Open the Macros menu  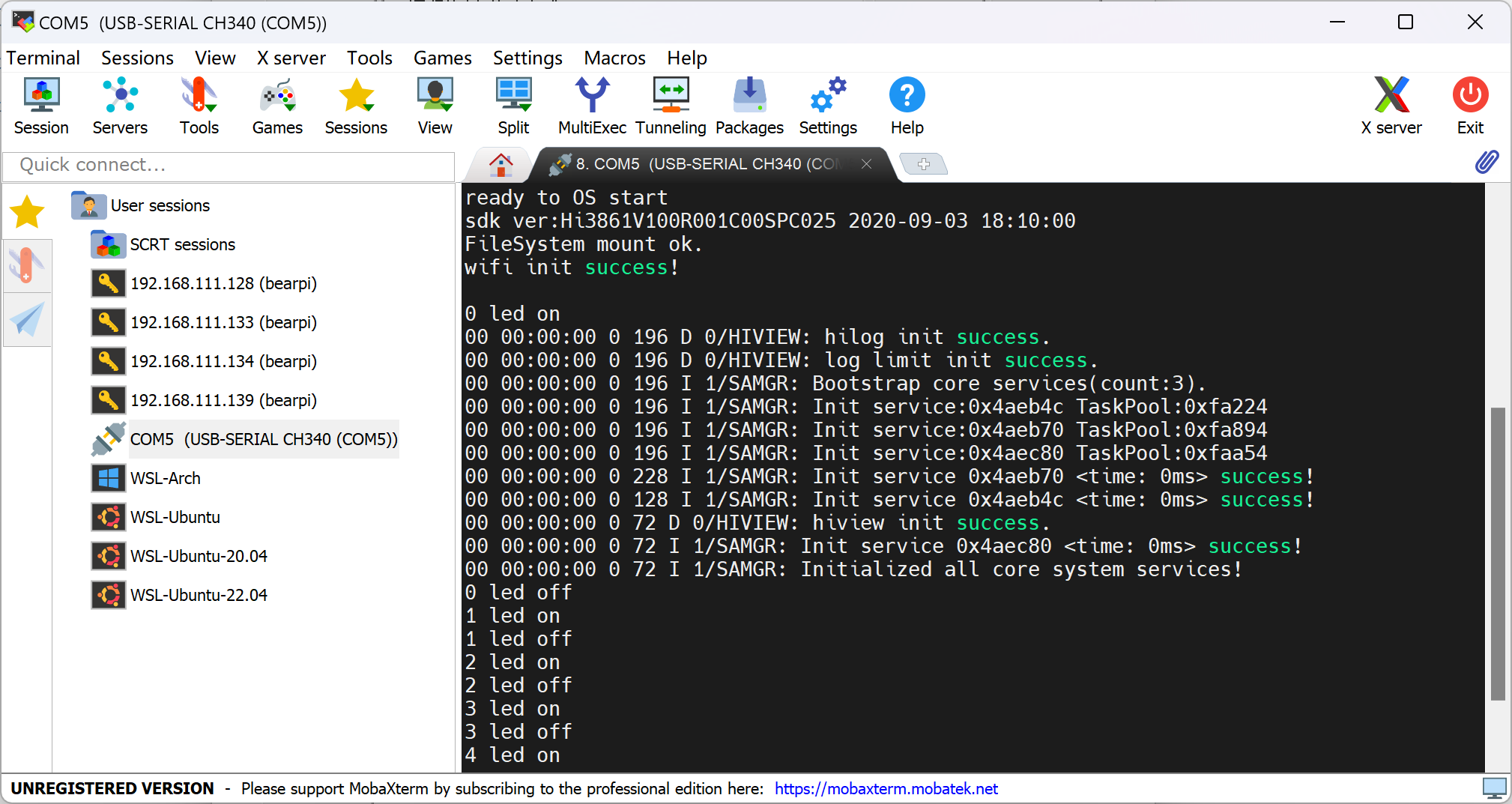coord(614,58)
